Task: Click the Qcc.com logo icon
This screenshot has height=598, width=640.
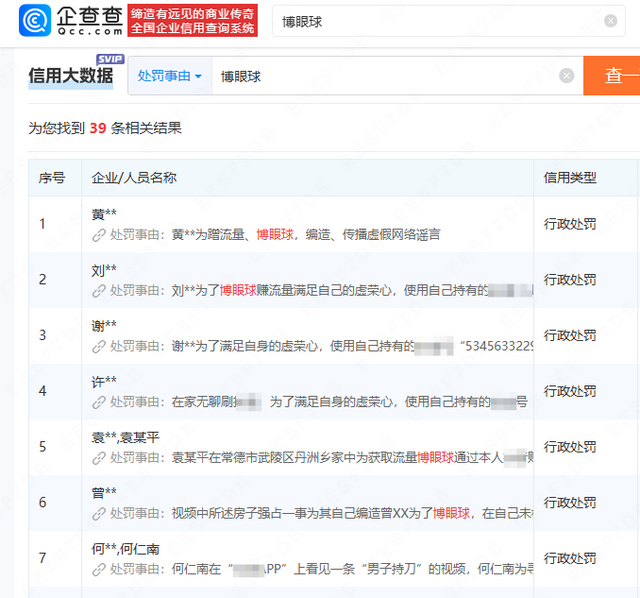Action: (x=35, y=20)
